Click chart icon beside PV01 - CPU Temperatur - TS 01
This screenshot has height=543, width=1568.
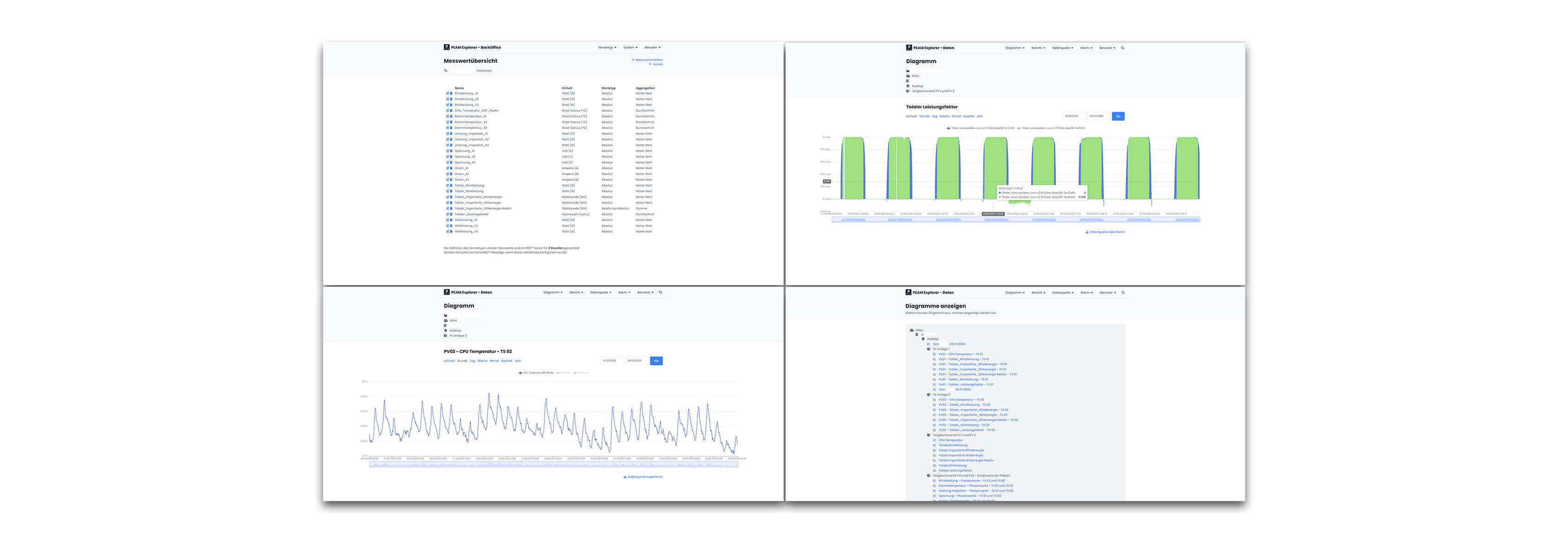[934, 354]
